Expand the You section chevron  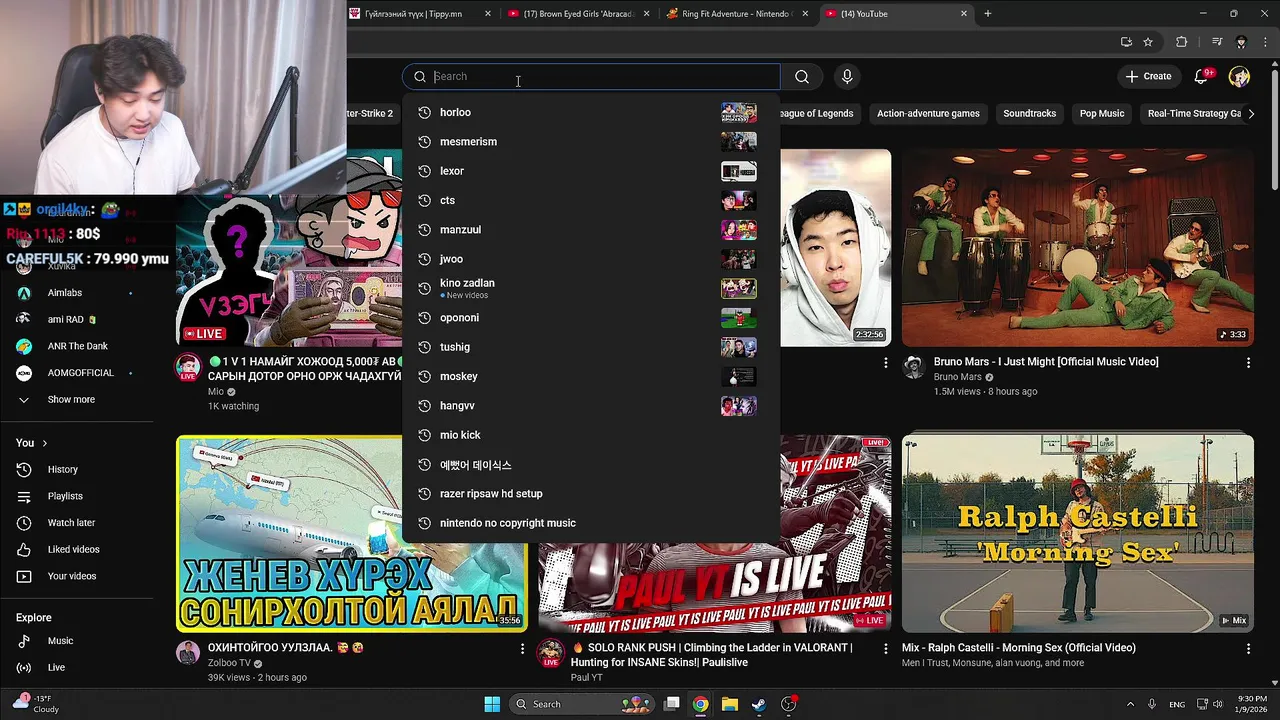pyautogui.click(x=44, y=443)
